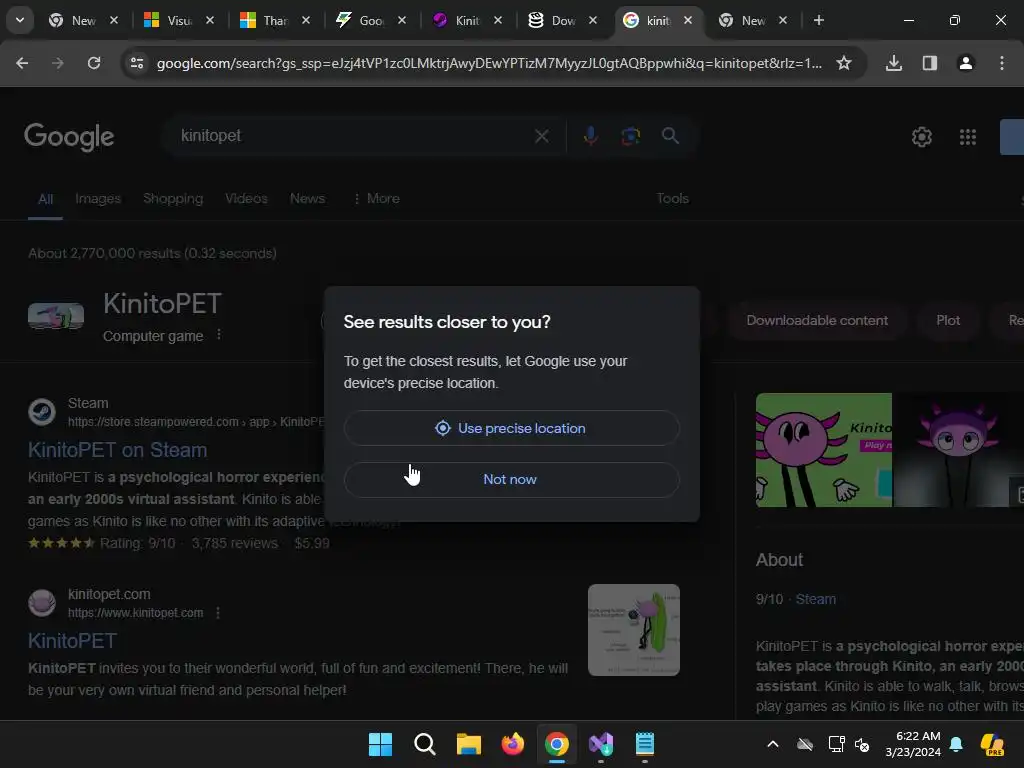1024x768 pixels.
Task: Open a new tab with plus
Action: (x=818, y=20)
